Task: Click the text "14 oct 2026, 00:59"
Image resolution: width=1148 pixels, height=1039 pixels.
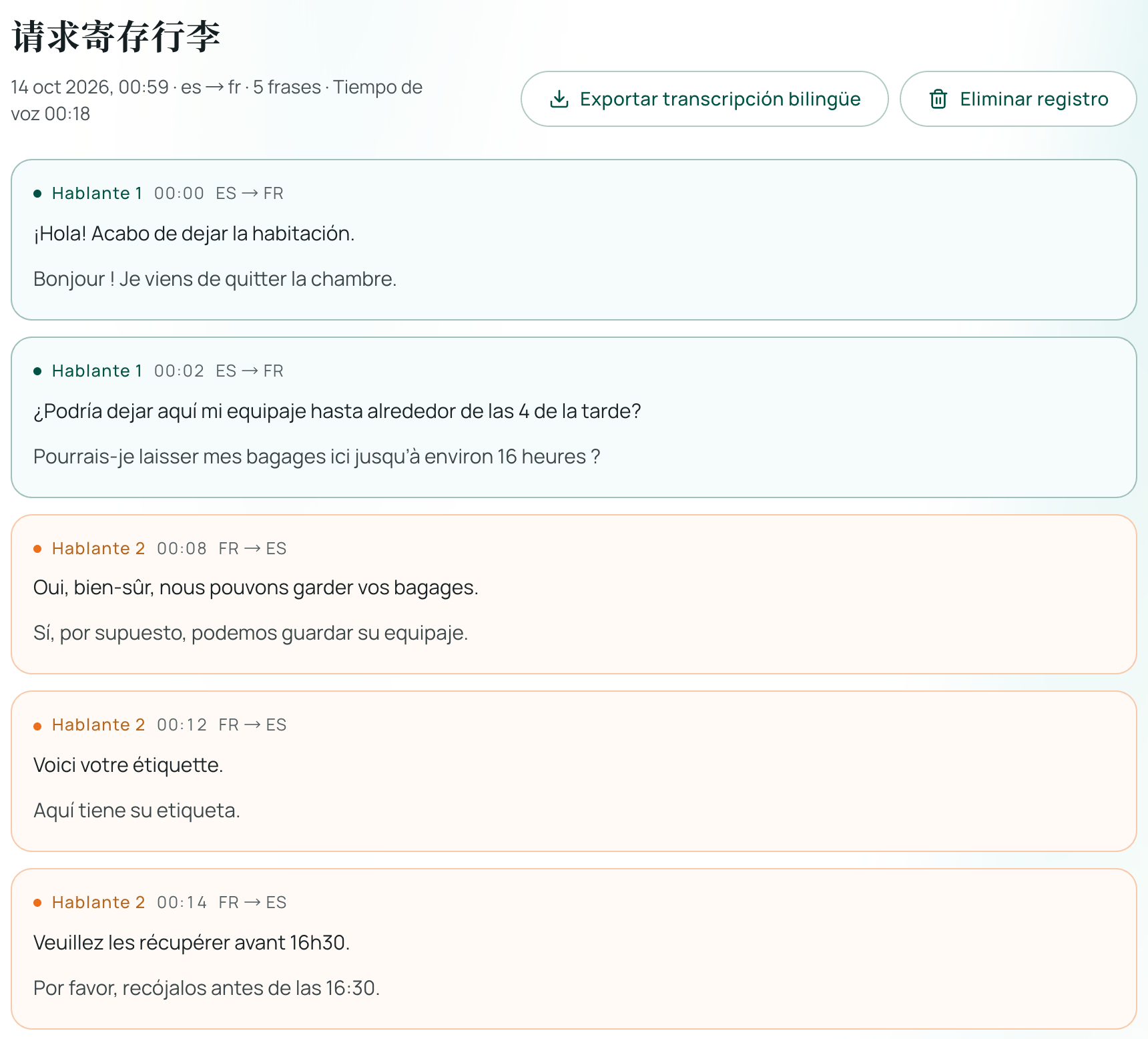Action: click(89, 87)
